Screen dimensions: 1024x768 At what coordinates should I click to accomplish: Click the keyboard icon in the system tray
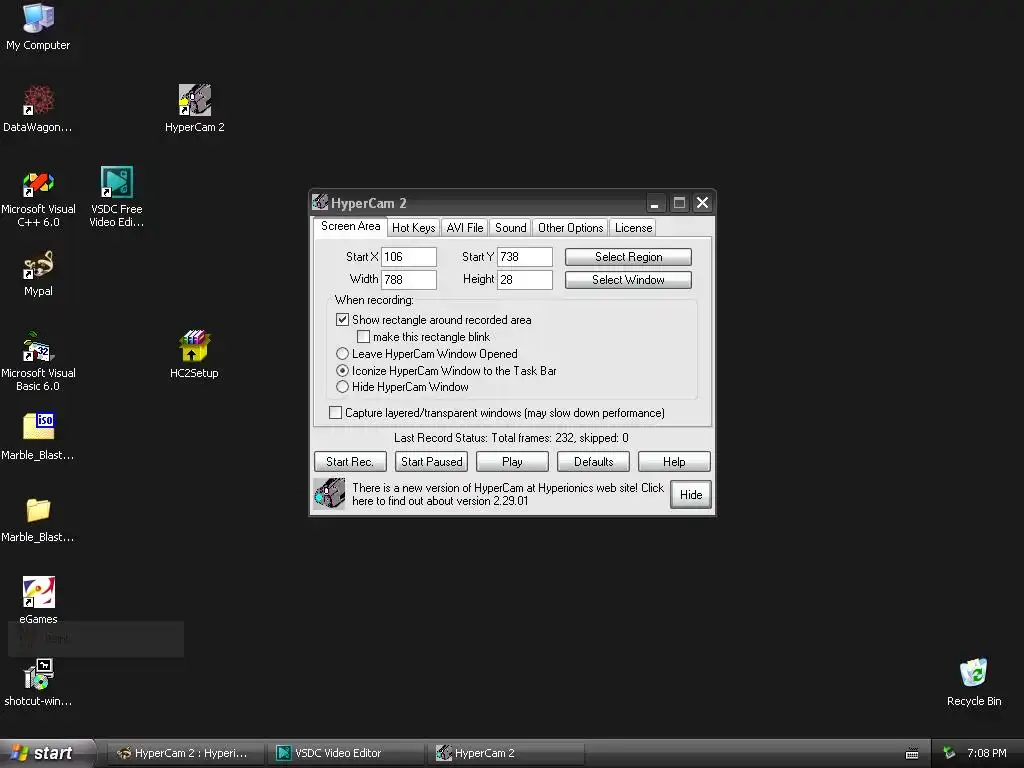click(912, 753)
